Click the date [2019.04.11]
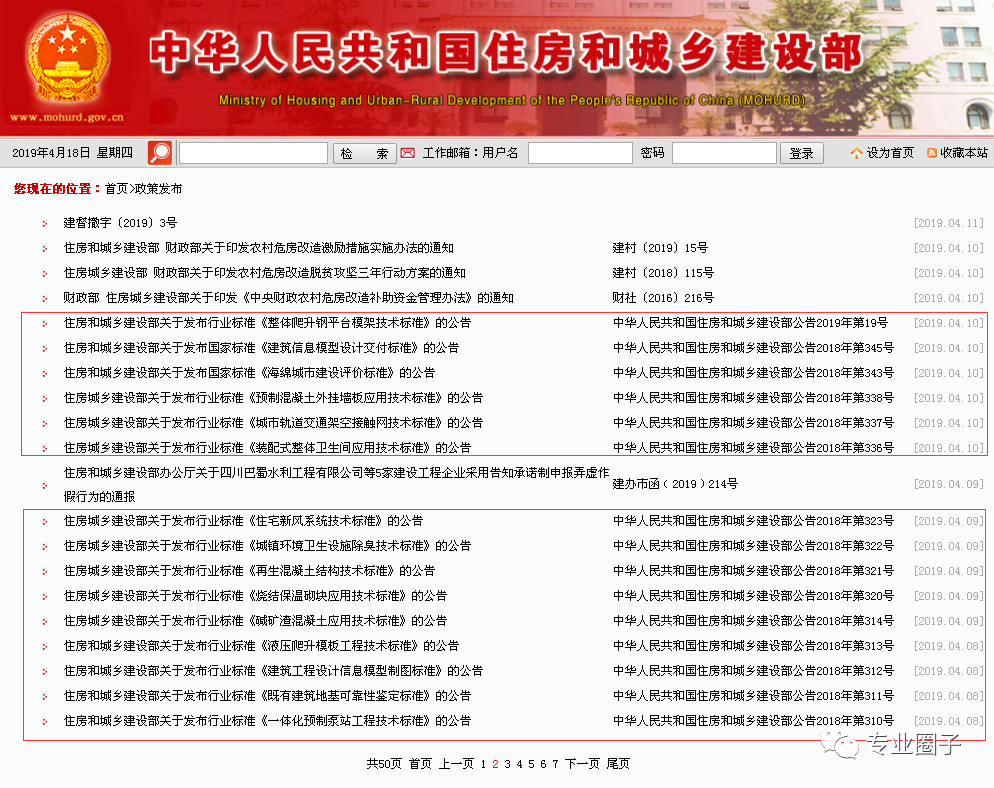994x788 pixels. tap(948, 223)
